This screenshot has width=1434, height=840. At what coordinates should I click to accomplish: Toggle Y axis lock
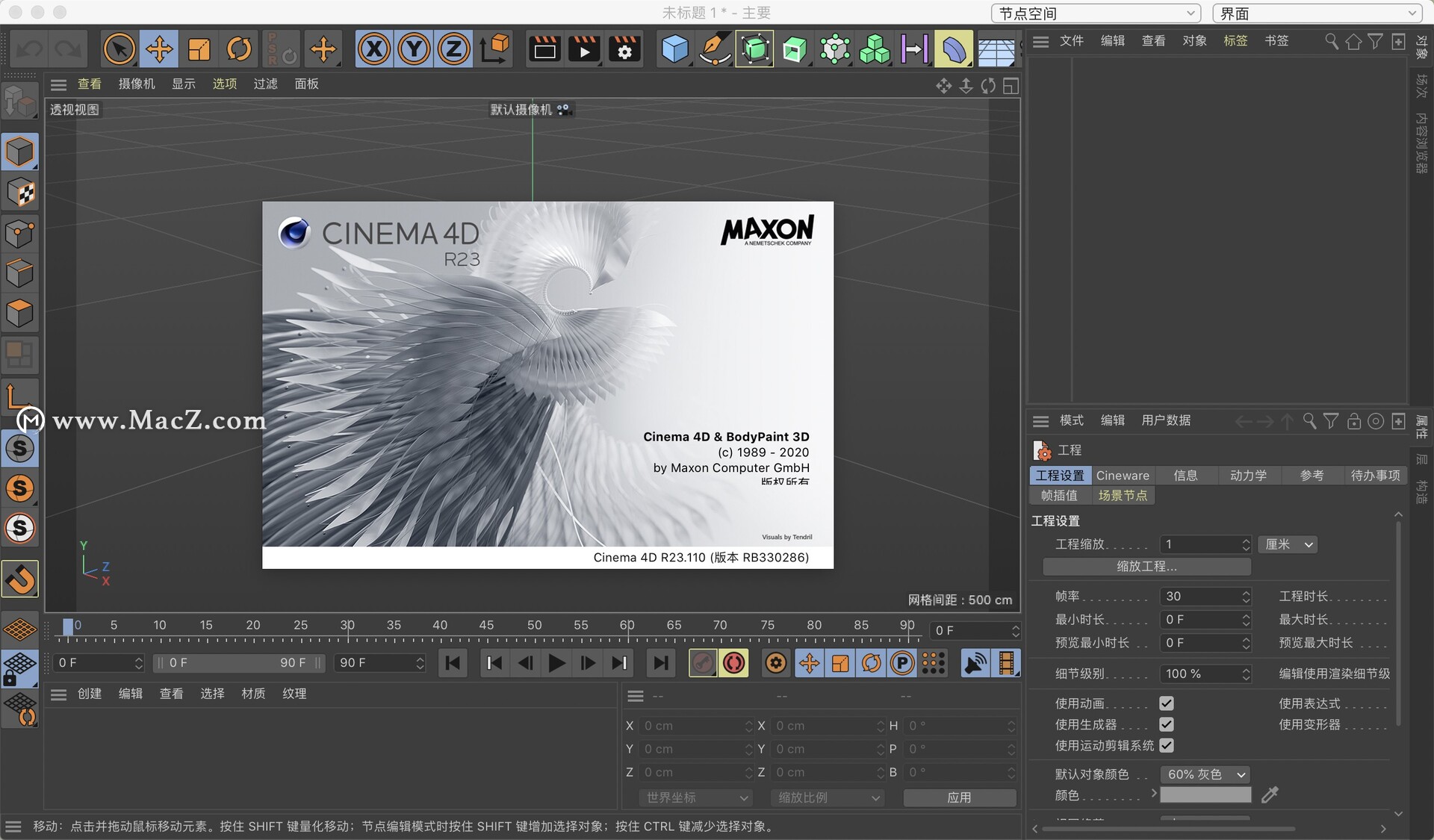(414, 49)
